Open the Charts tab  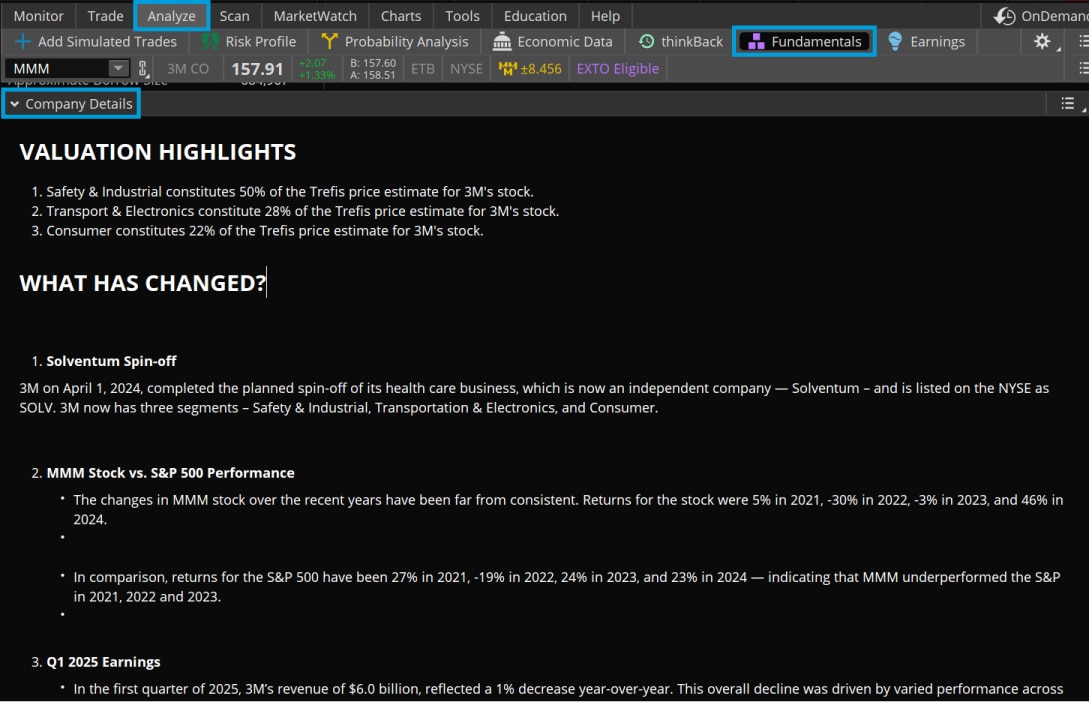tap(401, 15)
